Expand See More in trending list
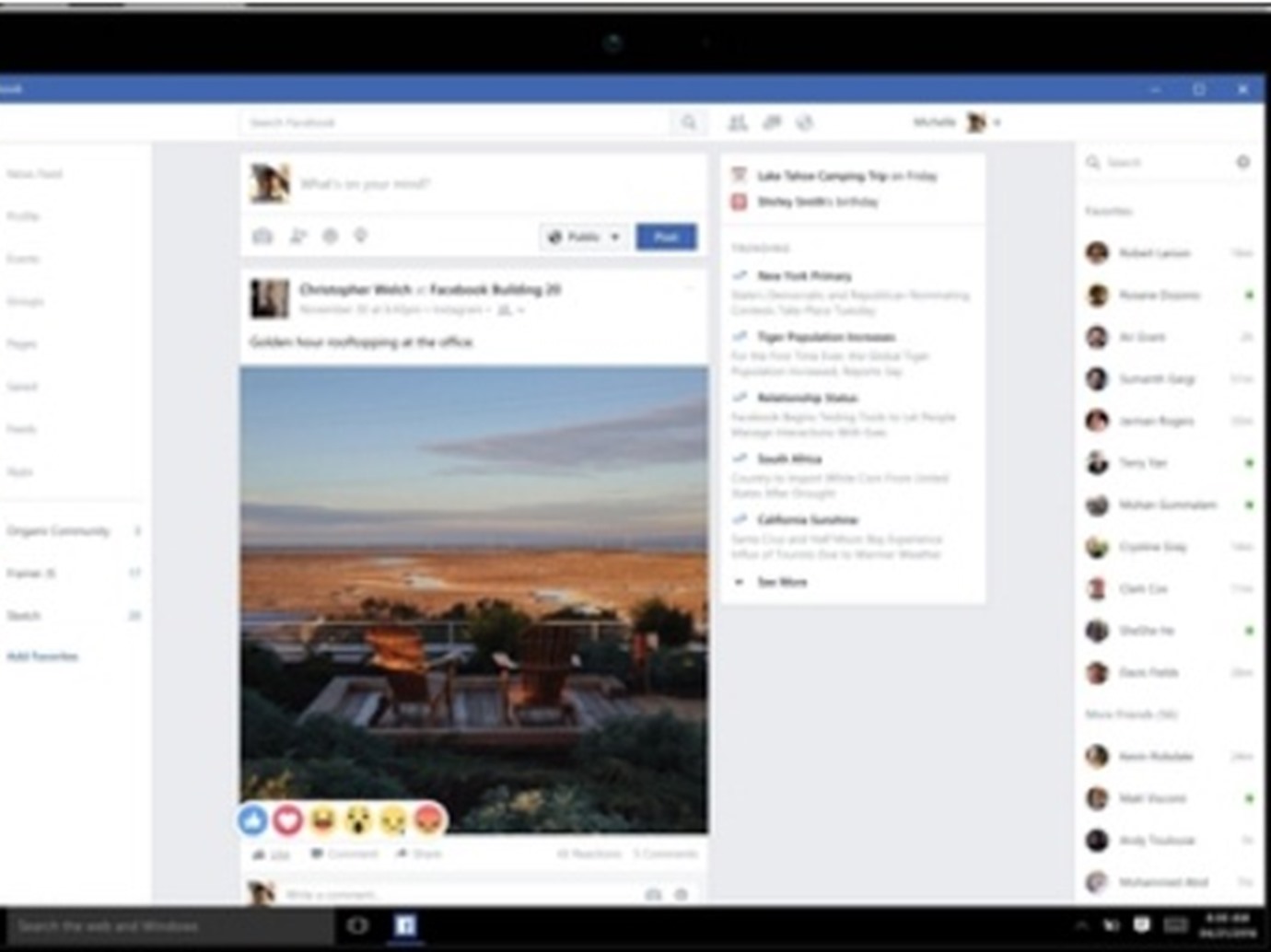The image size is (1271, 952). 781,582
